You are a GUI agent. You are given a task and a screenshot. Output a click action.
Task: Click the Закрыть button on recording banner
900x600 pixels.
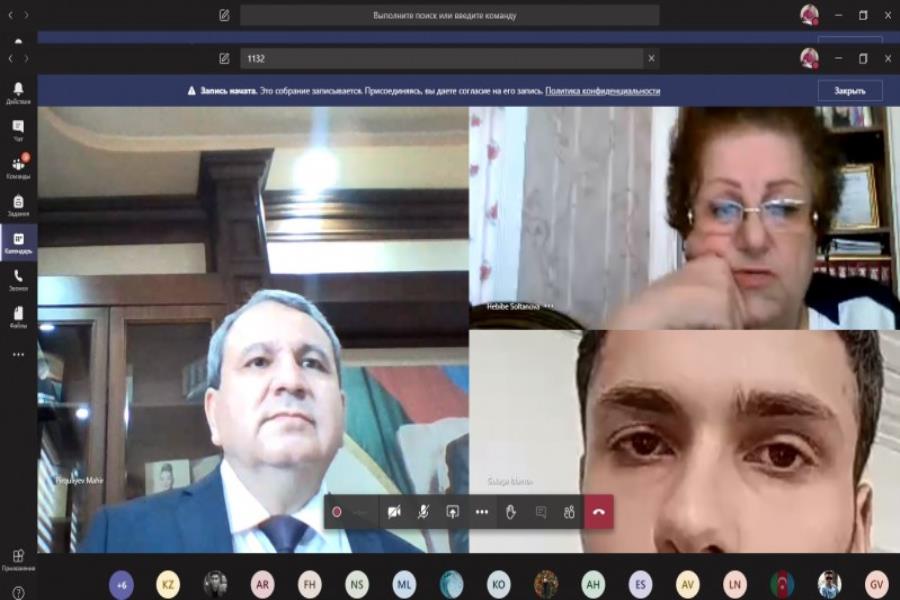(x=849, y=91)
